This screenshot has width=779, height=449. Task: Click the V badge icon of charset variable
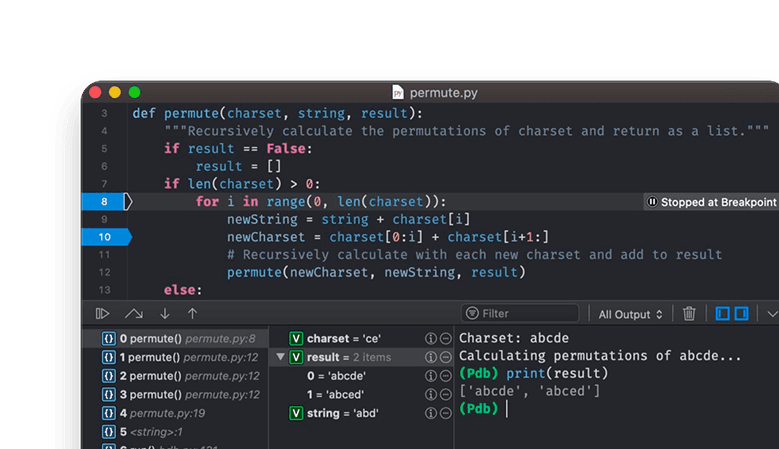click(296, 339)
